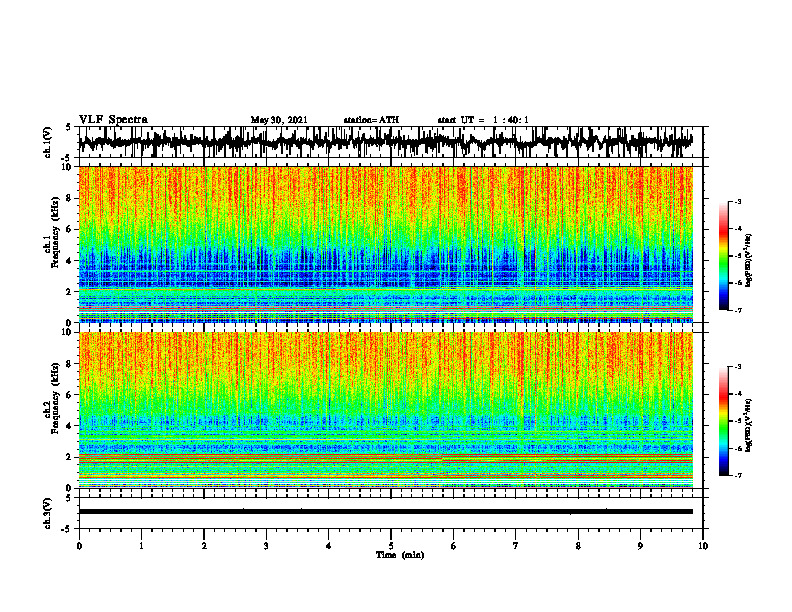Click the '10' tick at the time axis end
This screenshot has width=792, height=612.
click(703, 546)
